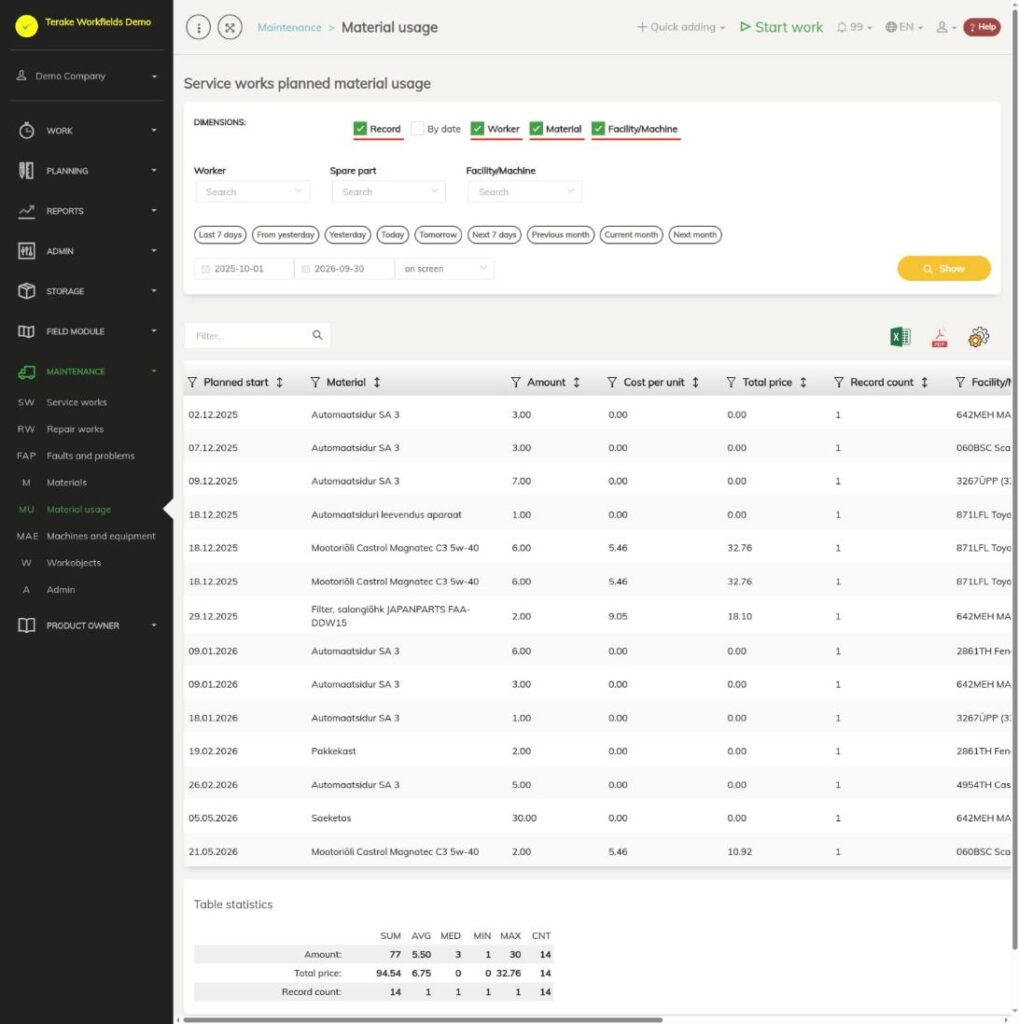This screenshot has height=1024, width=1019.
Task: Uncheck the Material dimension checkbox
Action: 536,129
